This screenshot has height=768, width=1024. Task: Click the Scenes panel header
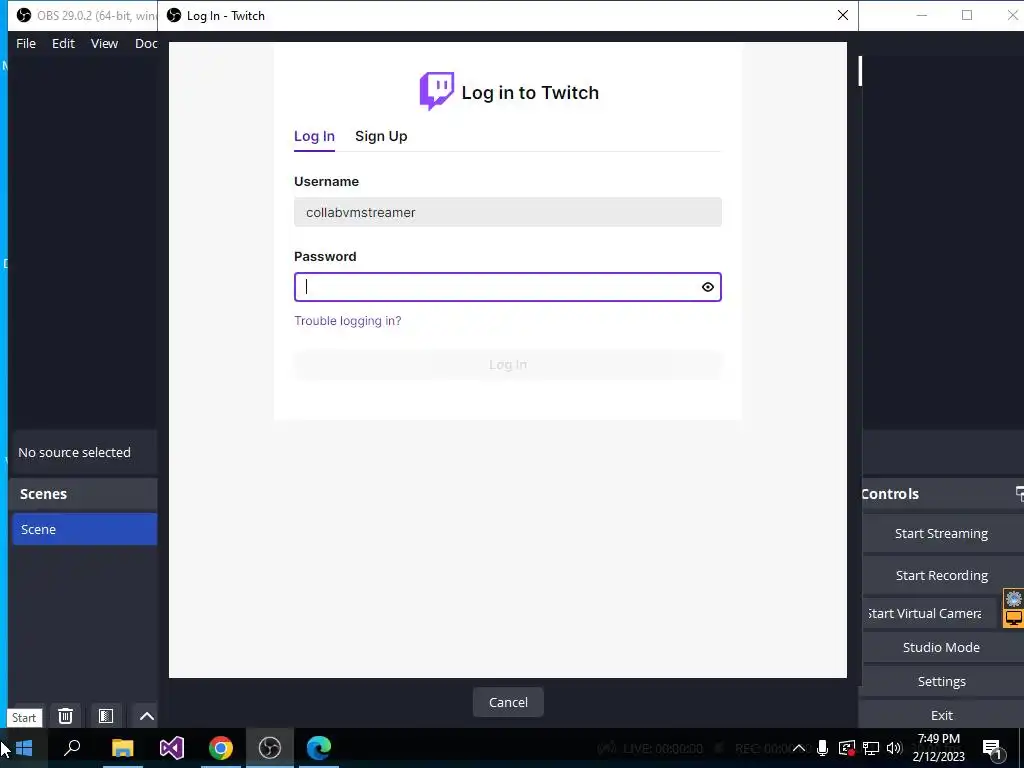84,494
